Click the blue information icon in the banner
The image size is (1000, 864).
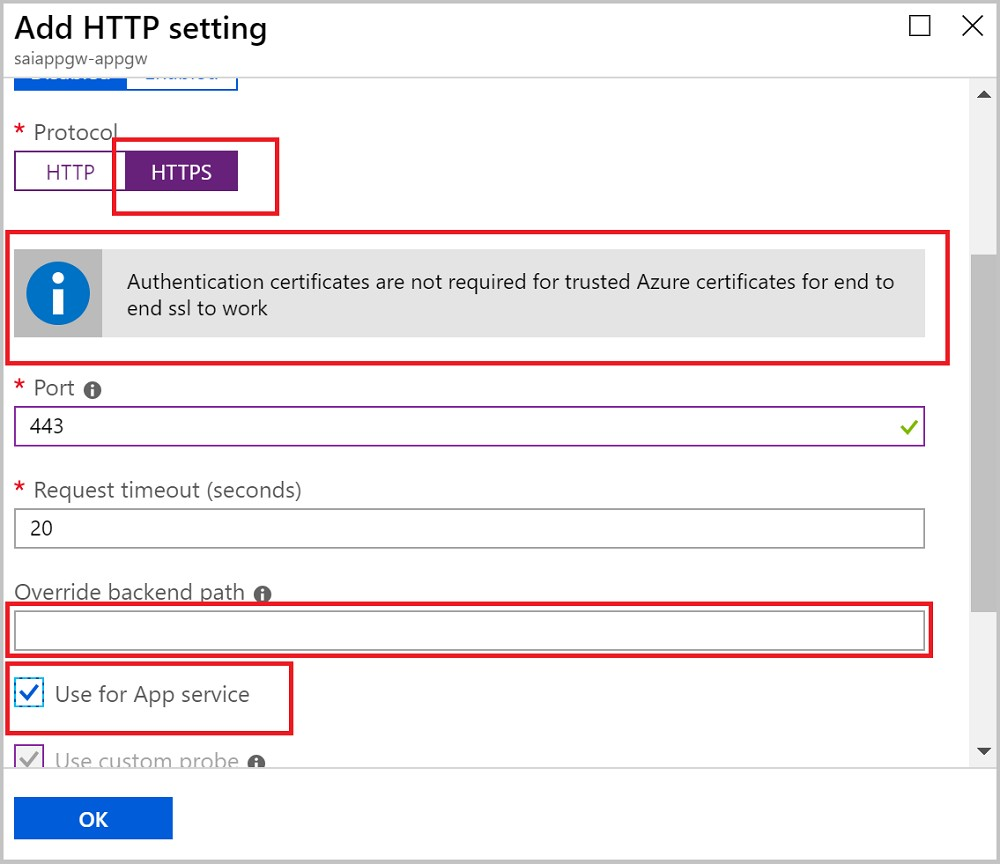[59, 293]
